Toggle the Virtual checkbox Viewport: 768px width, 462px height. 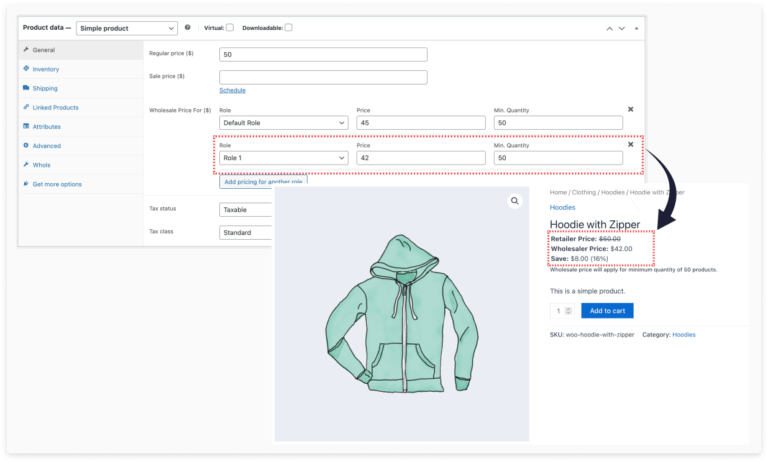click(x=230, y=27)
